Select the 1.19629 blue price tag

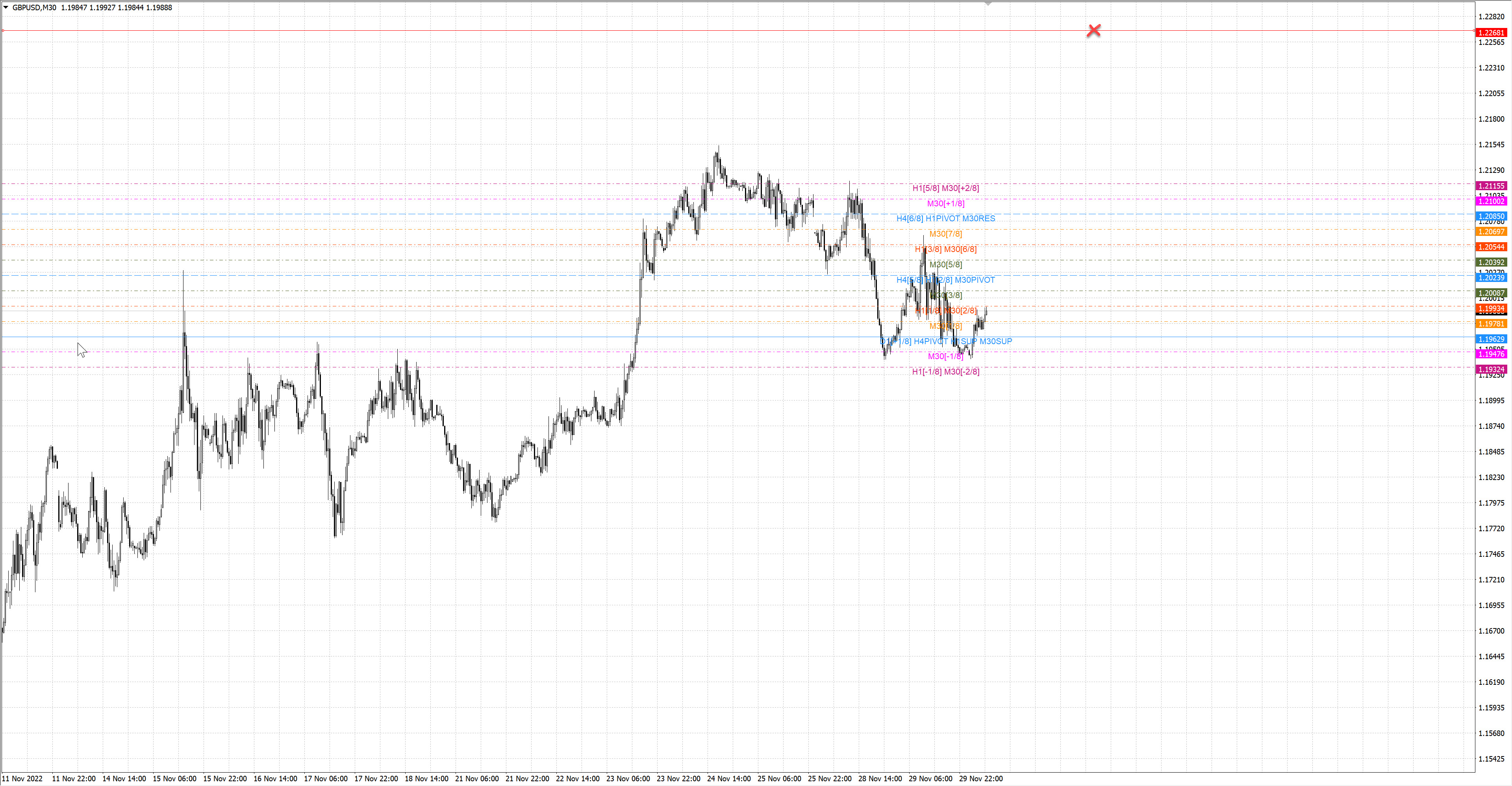1491,339
